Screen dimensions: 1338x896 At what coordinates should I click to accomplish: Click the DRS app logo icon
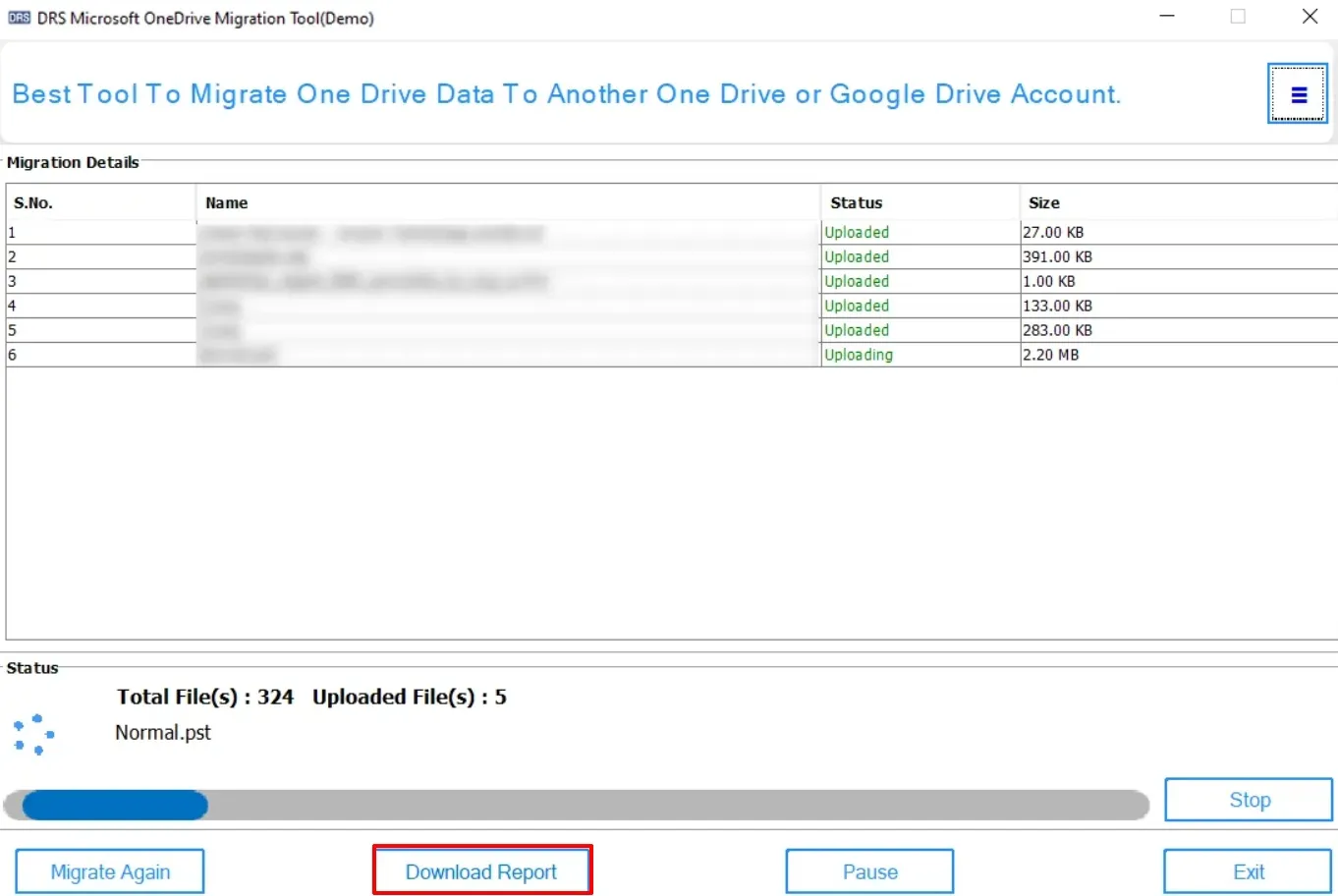[x=19, y=18]
